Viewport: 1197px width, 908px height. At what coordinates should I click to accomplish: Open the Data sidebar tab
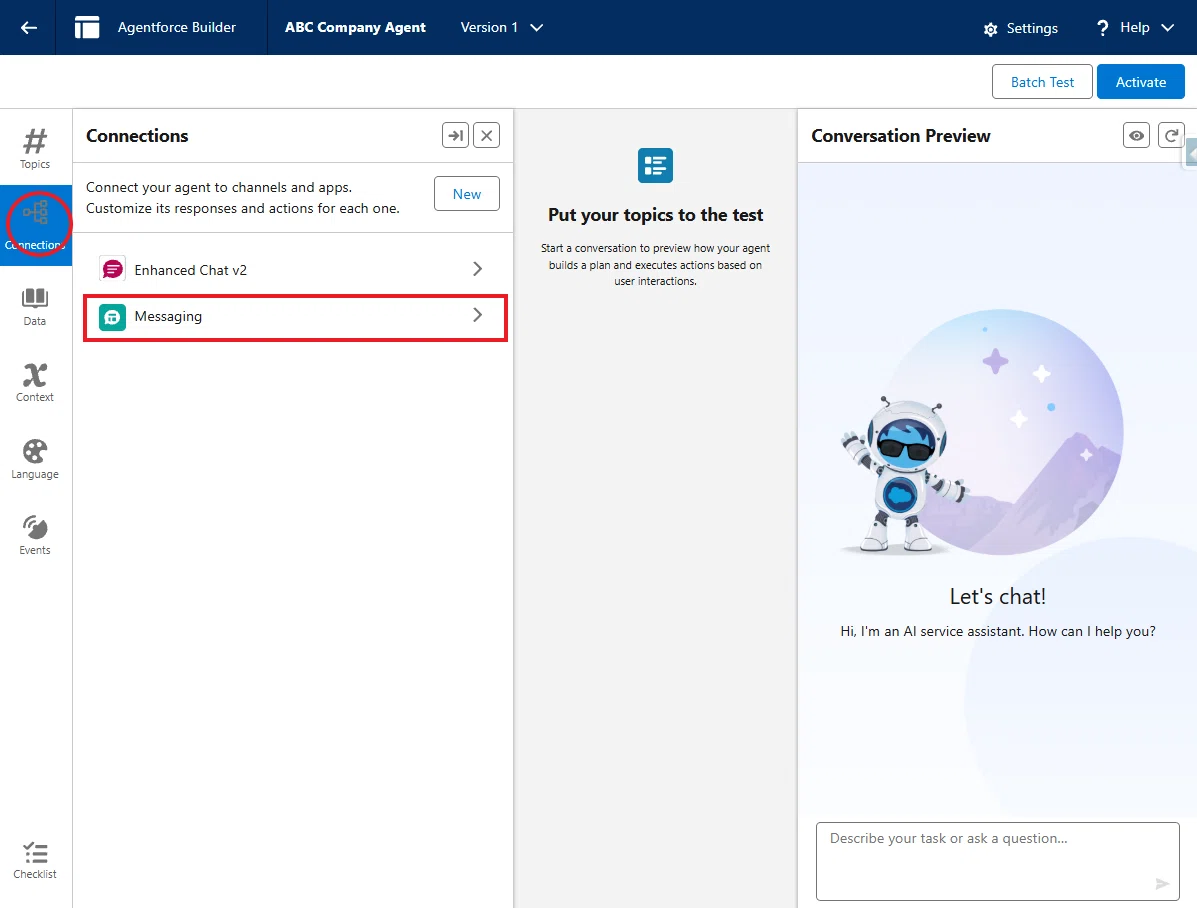tap(35, 307)
